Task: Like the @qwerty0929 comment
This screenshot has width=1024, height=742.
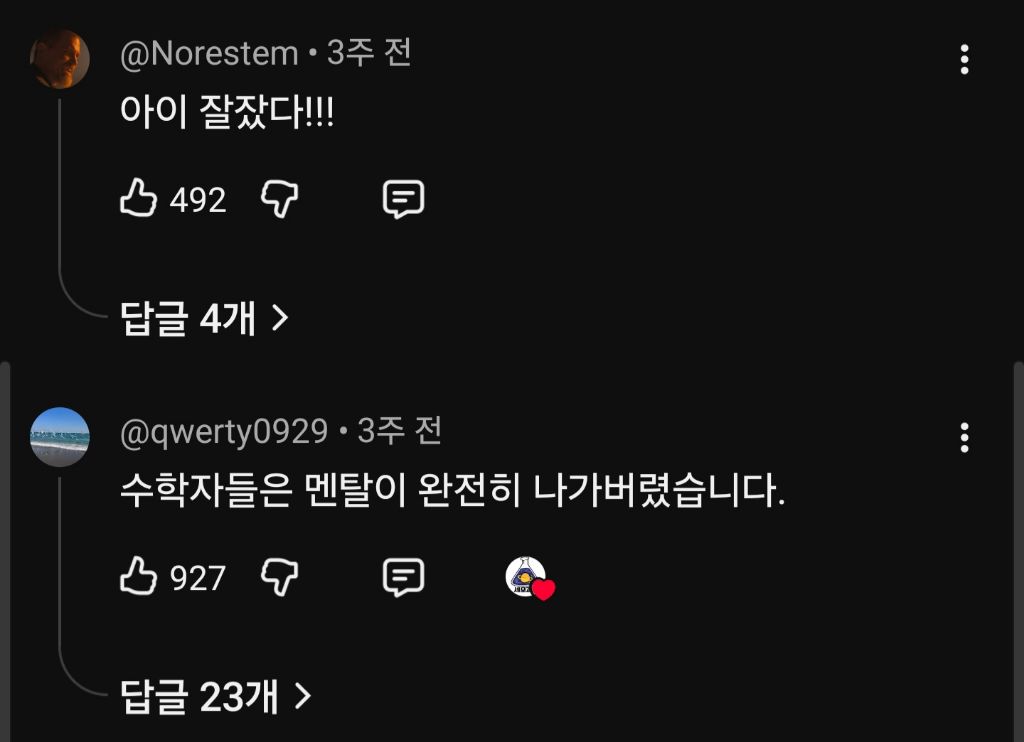Action: pyautogui.click(x=139, y=577)
